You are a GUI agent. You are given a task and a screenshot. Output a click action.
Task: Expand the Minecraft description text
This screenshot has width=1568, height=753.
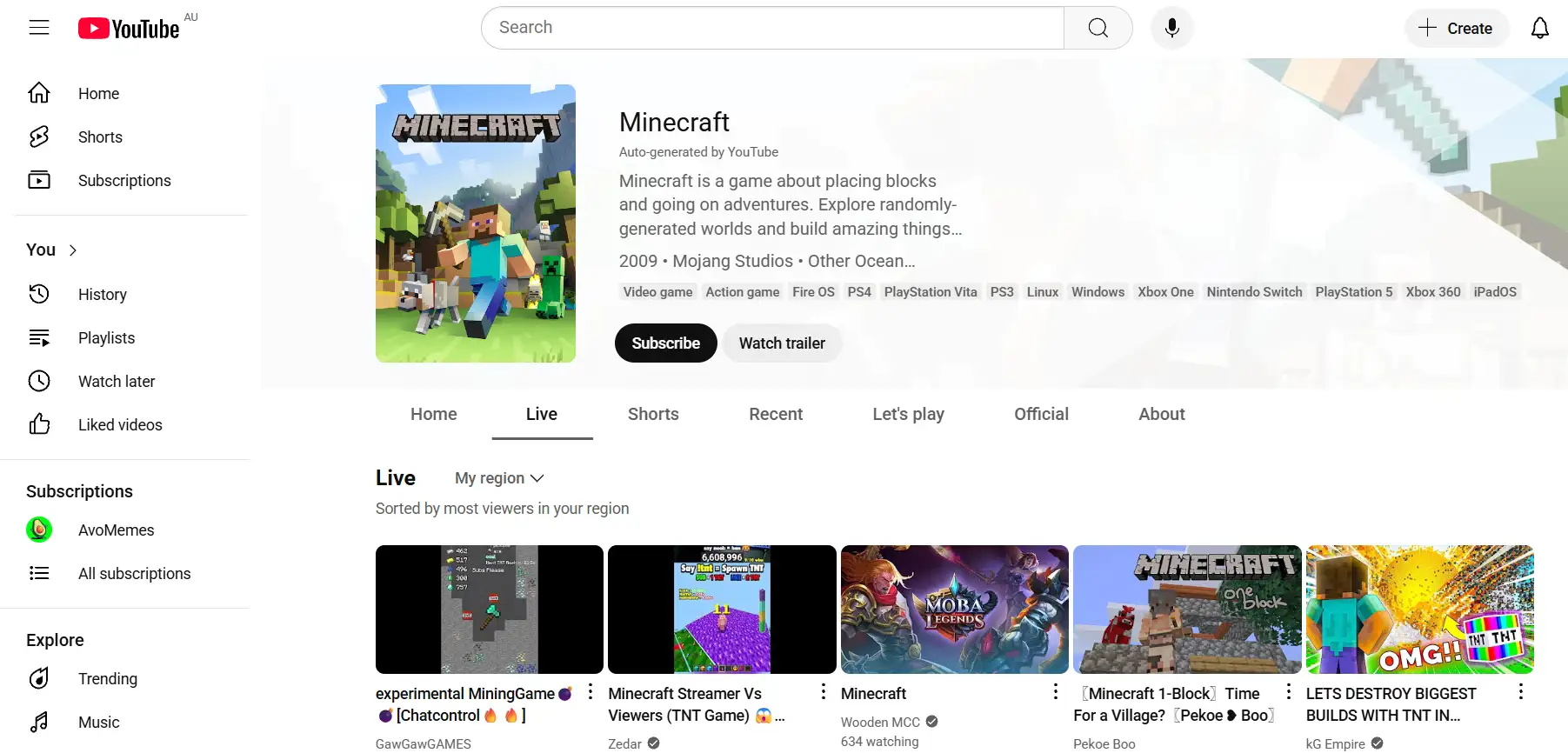pos(791,205)
